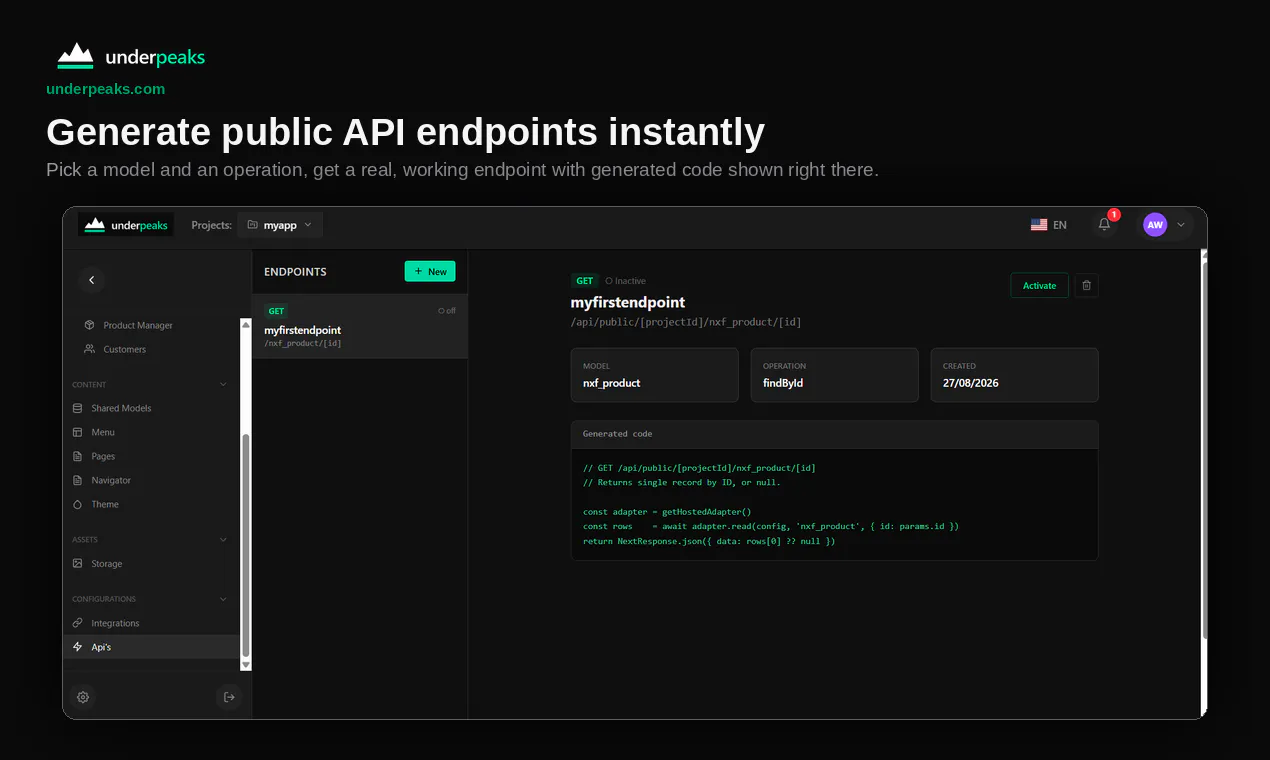The height and width of the screenshot is (760, 1270).
Task: Click the Integrations link icon
Action: (x=78, y=623)
